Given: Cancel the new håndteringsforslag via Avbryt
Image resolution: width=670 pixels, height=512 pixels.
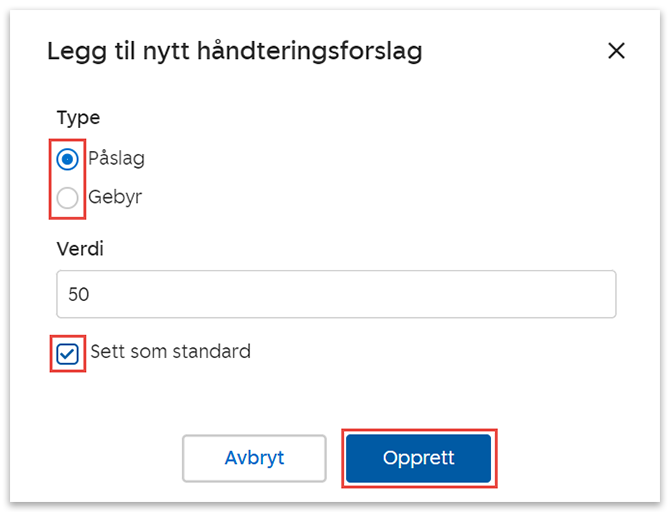Looking at the screenshot, I should 254,458.
